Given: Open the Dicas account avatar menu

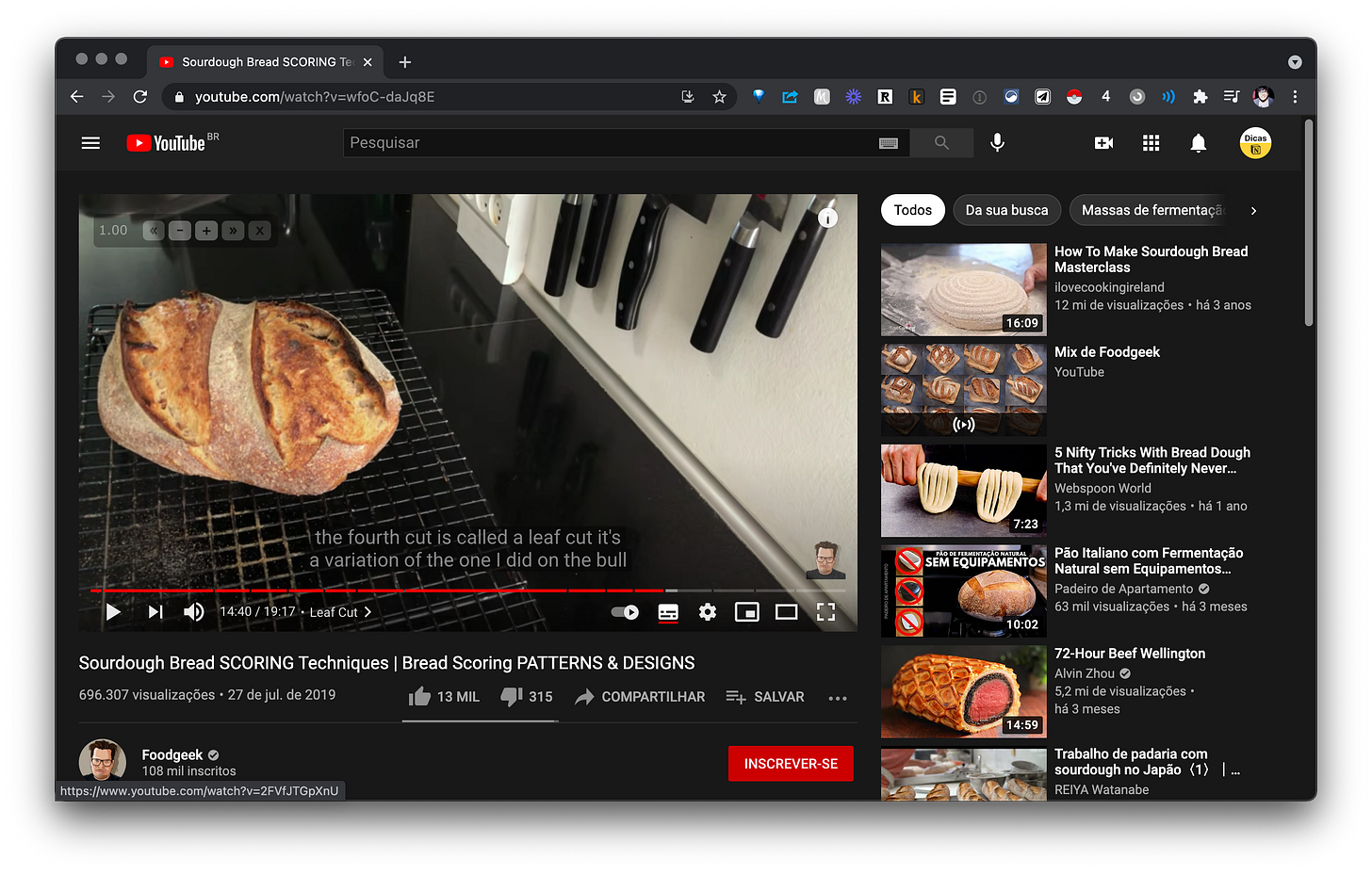Looking at the screenshot, I should pyautogui.click(x=1255, y=143).
